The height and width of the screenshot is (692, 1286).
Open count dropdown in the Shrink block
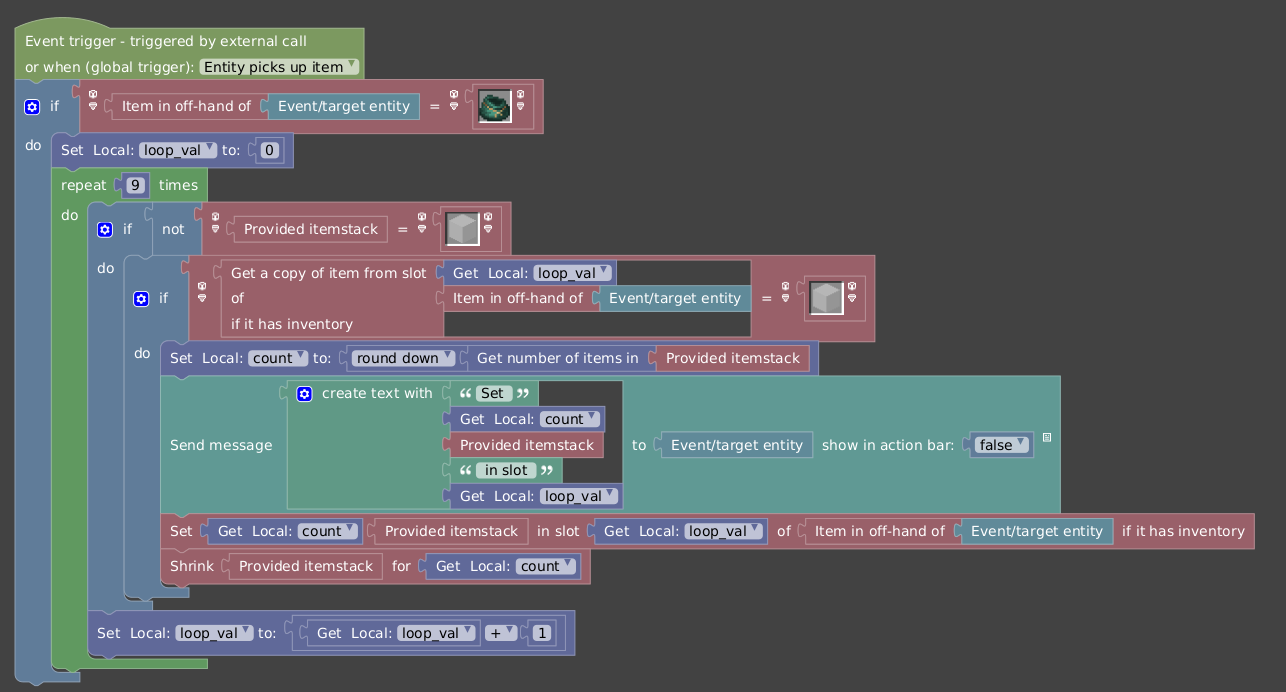(x=547, y=566)
